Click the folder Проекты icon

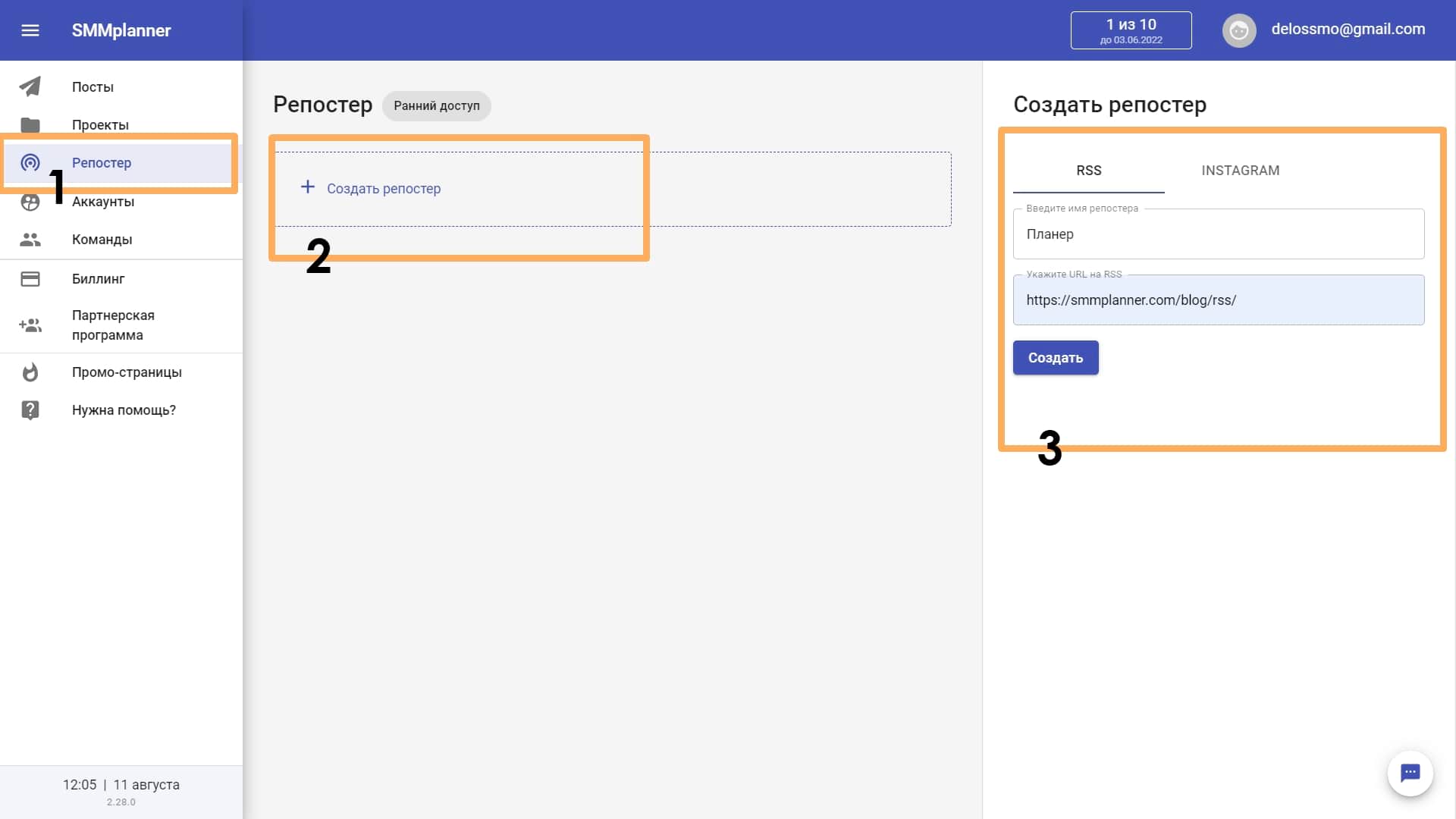30,125
